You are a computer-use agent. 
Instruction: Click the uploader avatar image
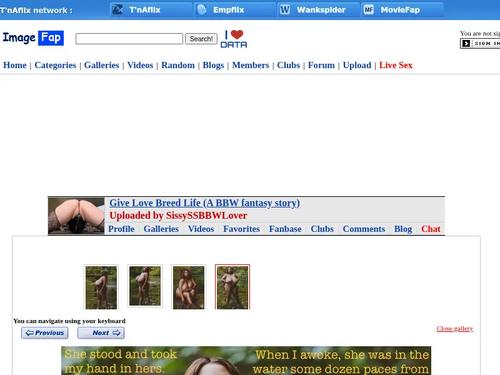76,216
